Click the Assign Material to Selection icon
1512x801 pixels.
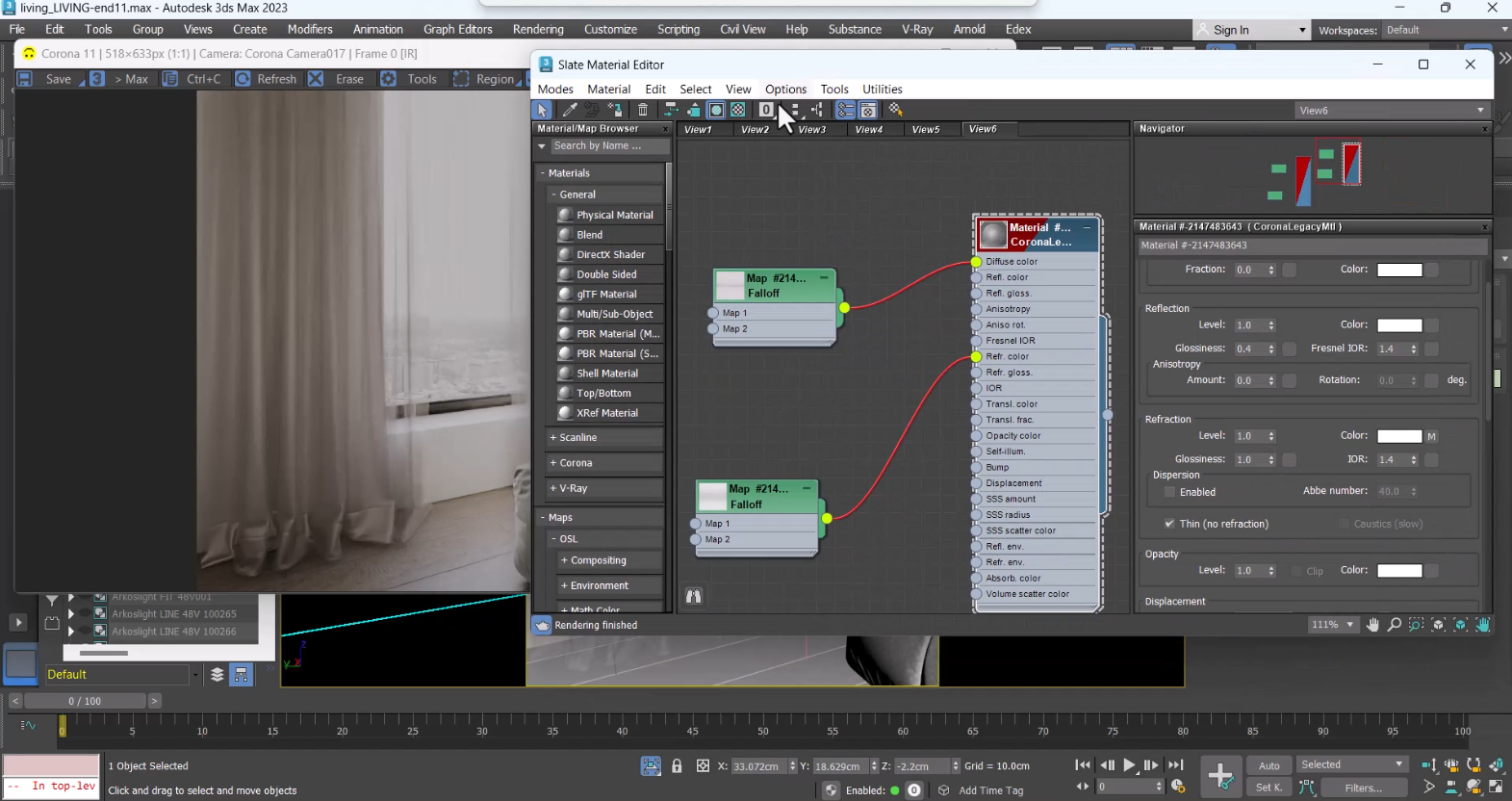tap(615, 110)
